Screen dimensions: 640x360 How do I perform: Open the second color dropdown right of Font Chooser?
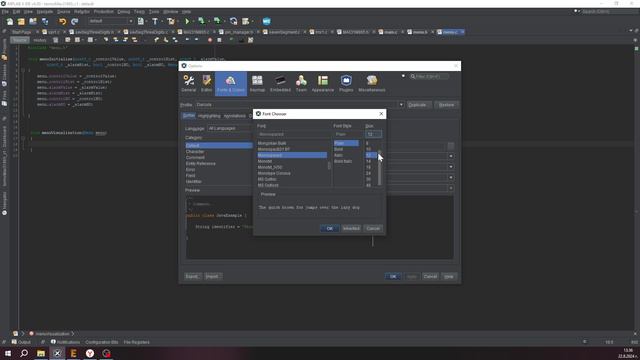pos(451,167)
